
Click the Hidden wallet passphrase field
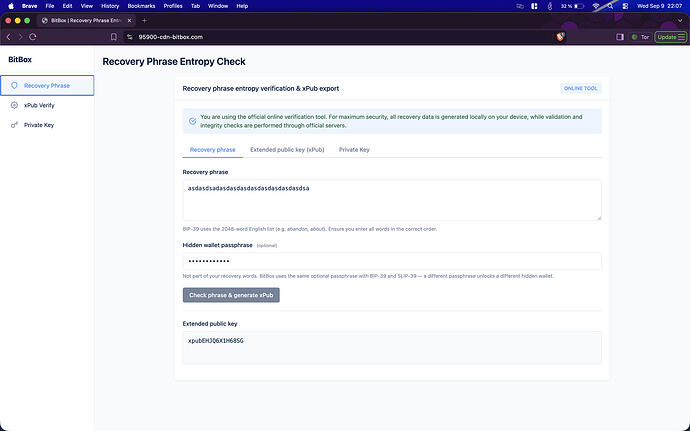point(392,261)
